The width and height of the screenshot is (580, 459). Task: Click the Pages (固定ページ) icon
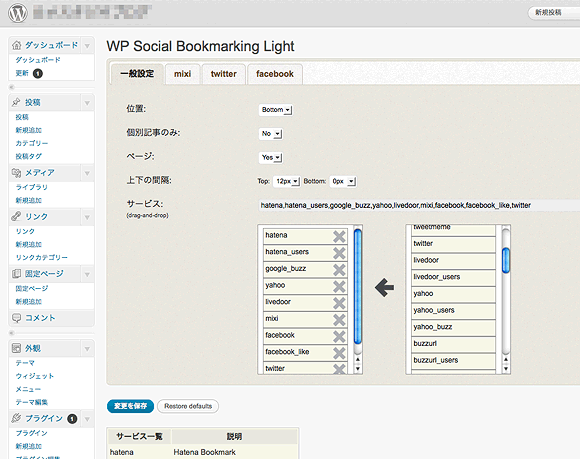(x=16, y=274)
